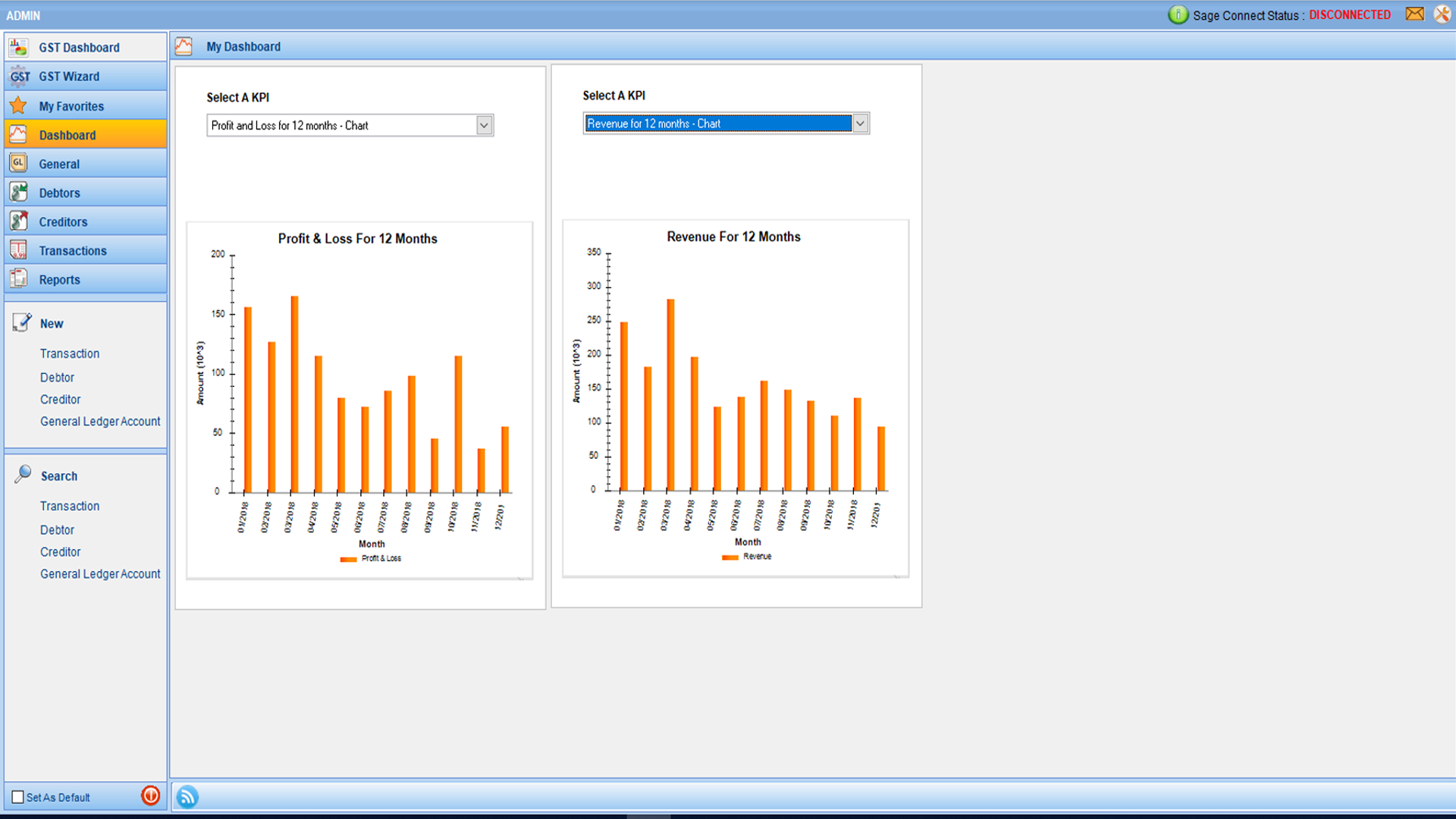Click the New Creditor link
This screenshot has width=1456, height=819.
point(61,400)
